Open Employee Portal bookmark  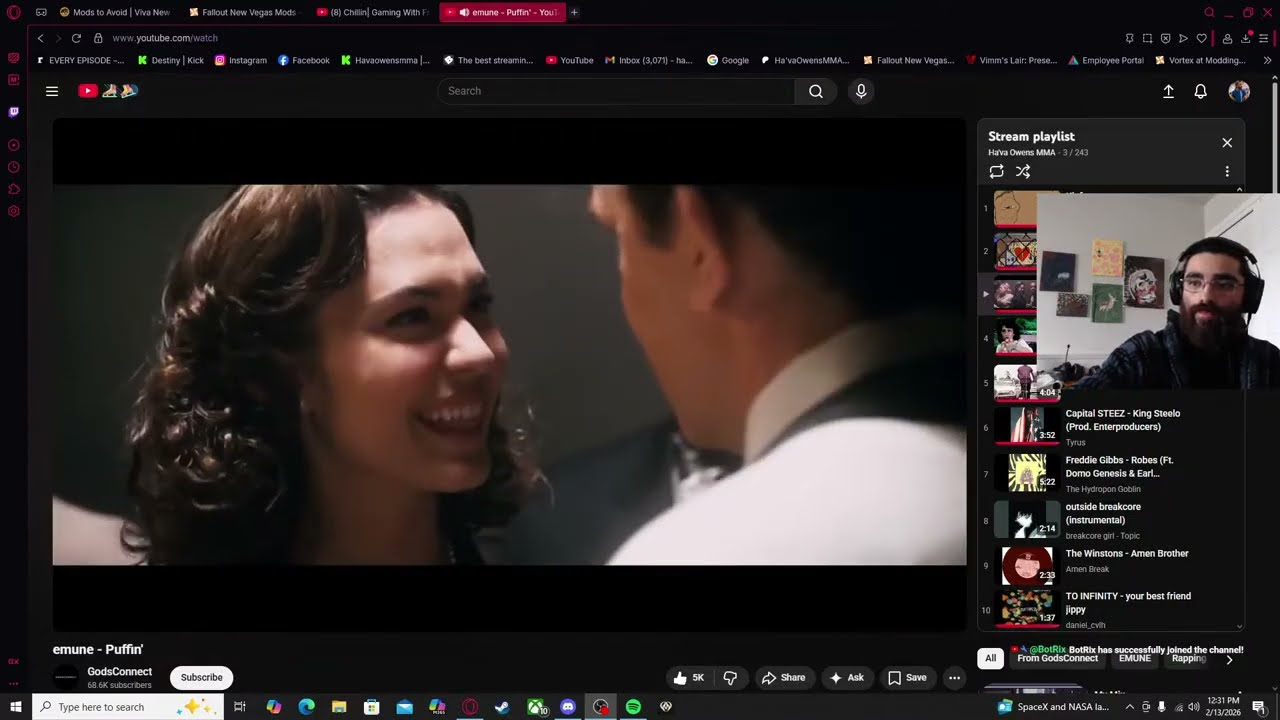coord(1105,60)
